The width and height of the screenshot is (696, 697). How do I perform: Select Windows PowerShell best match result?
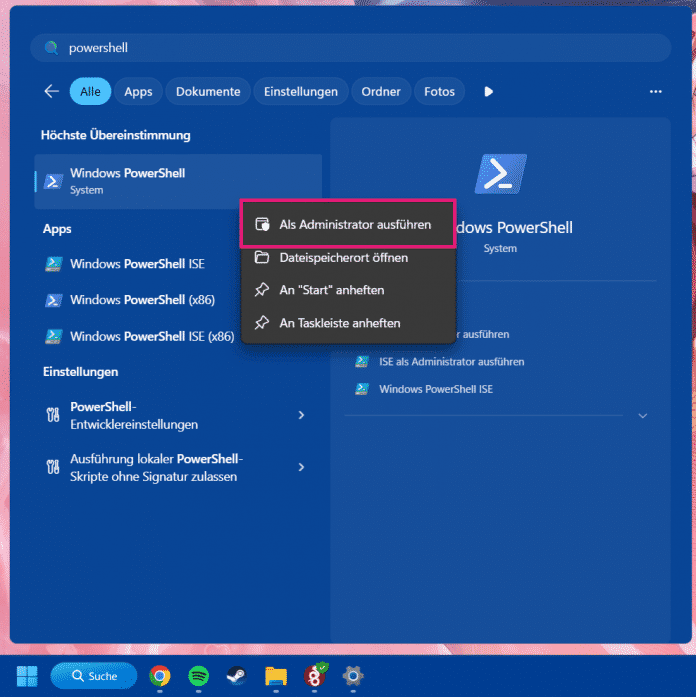click(x=178, y=181)
